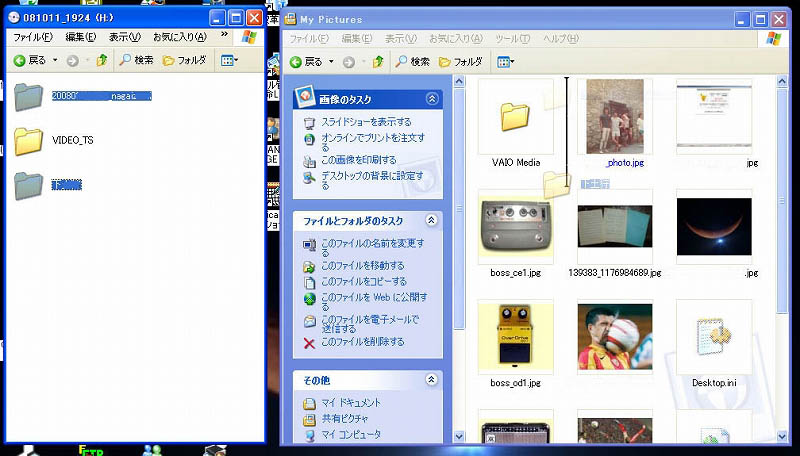This screenshot has width=800, height=456.
Task: Collapse the 画像のタスク panel
Action: (x=432, y=99)
